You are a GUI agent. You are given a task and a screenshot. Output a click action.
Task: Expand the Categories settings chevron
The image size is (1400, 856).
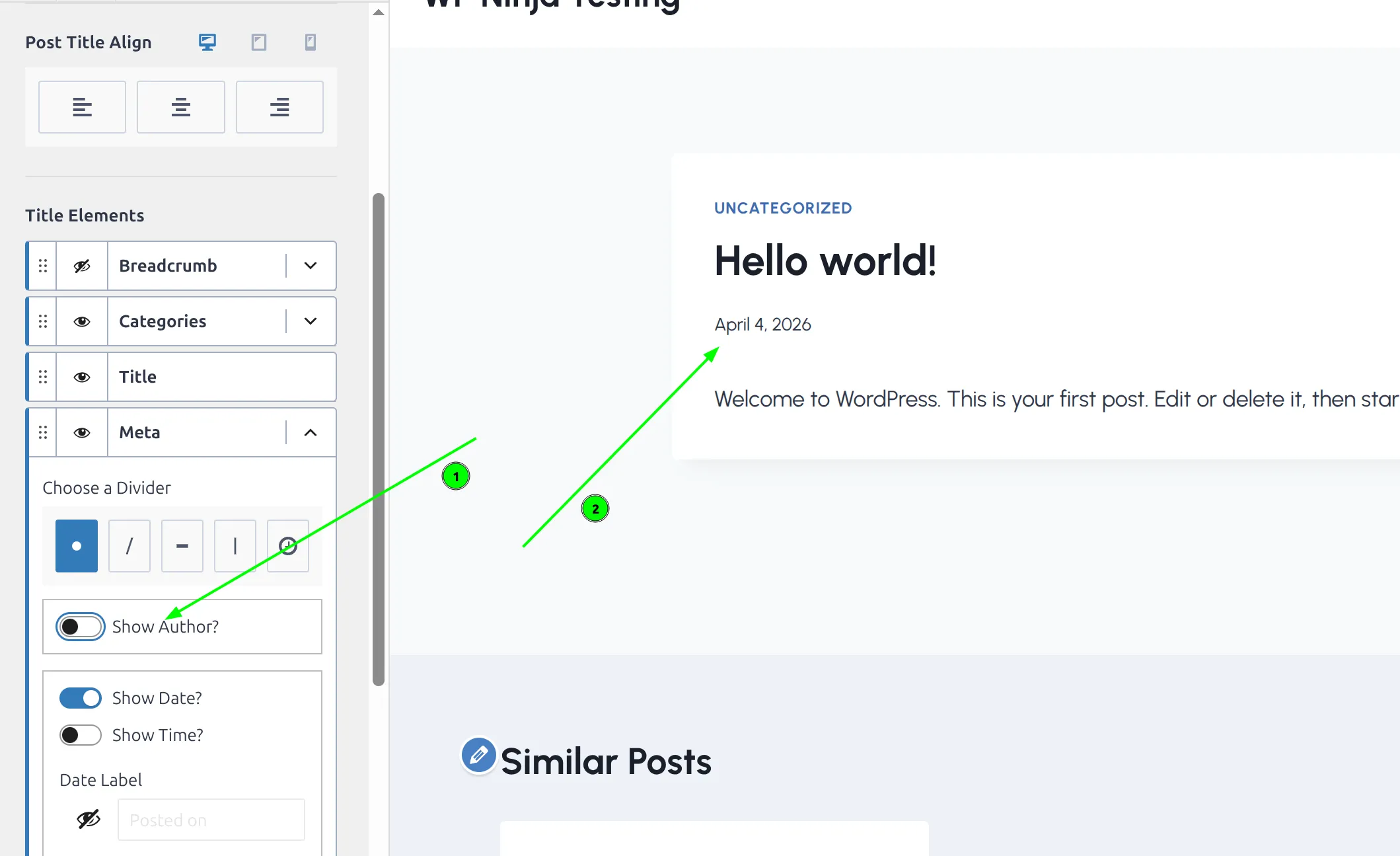click(x=311, y=321)
